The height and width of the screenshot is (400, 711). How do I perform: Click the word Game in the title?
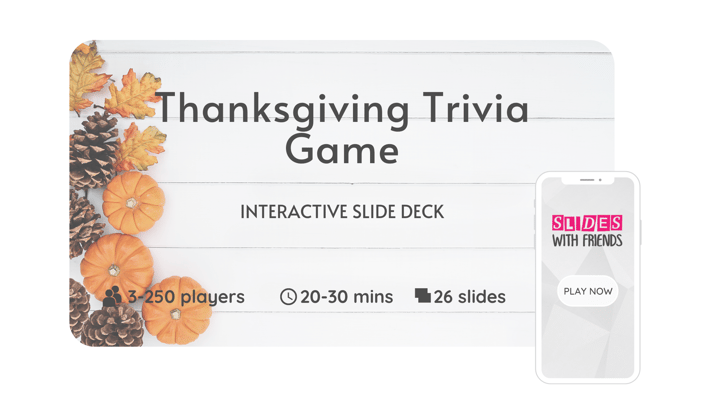pyautogui.click(x=342, y=150)
